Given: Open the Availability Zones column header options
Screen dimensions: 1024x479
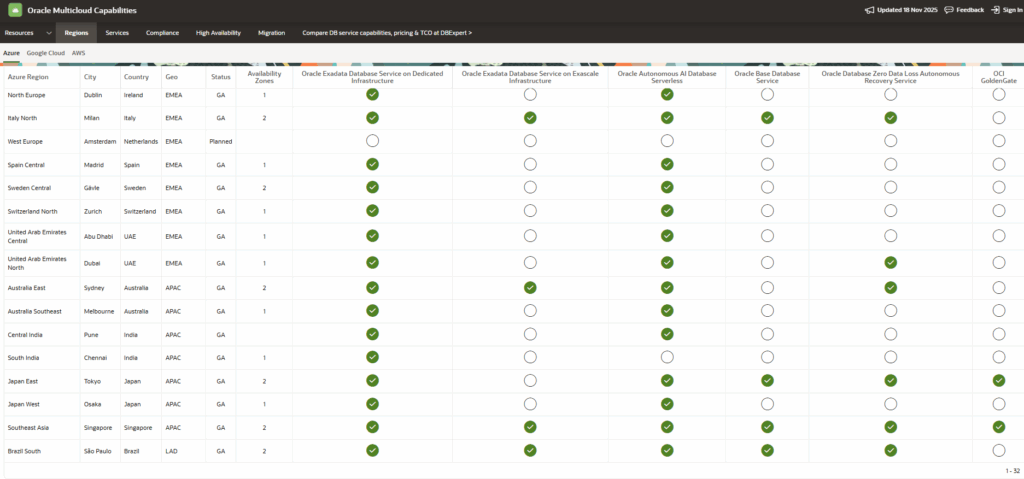Looking at the screenshot, I should pyautogui.click(x=264, y=77).
